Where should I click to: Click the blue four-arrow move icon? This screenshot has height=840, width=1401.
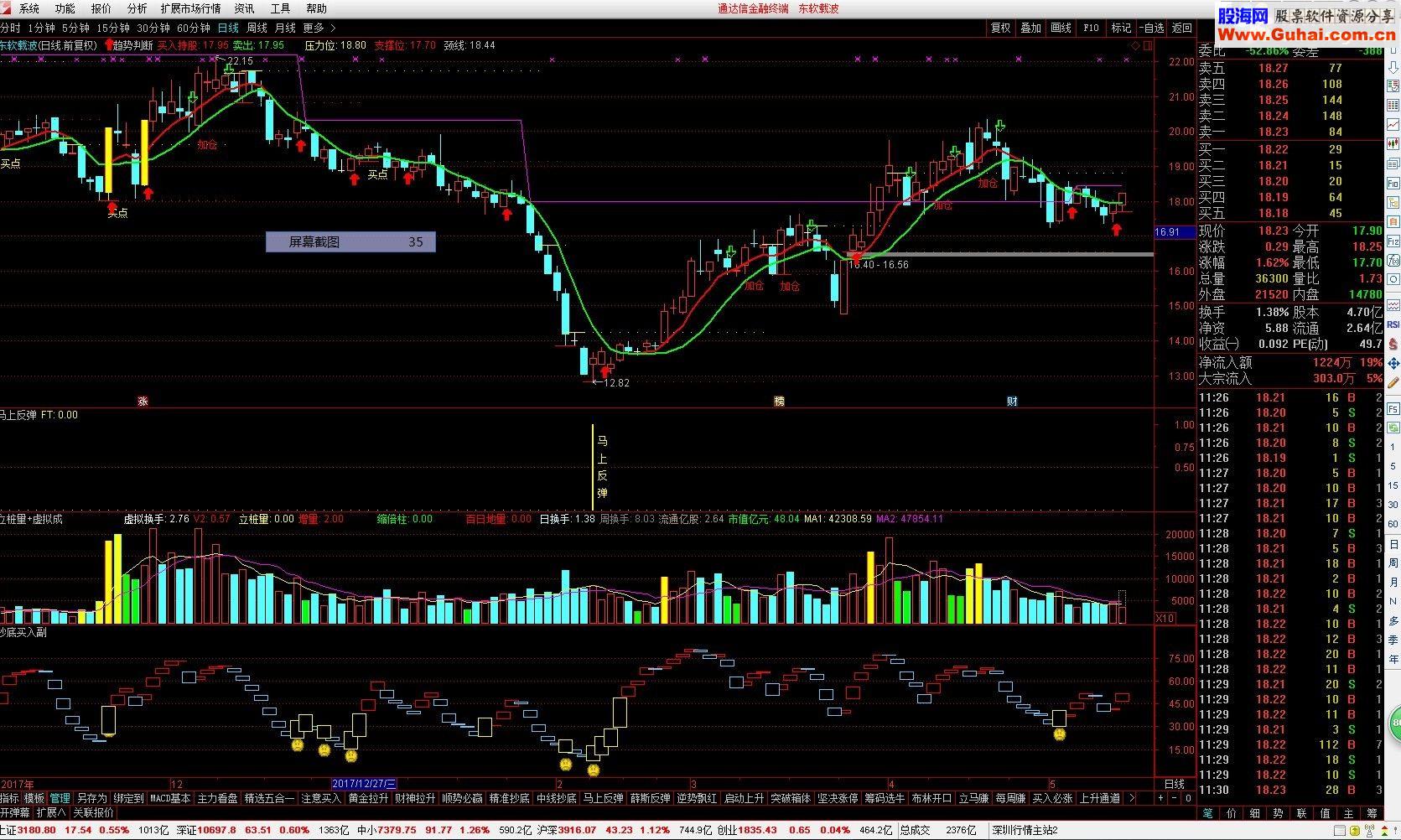pos(1393,364)
